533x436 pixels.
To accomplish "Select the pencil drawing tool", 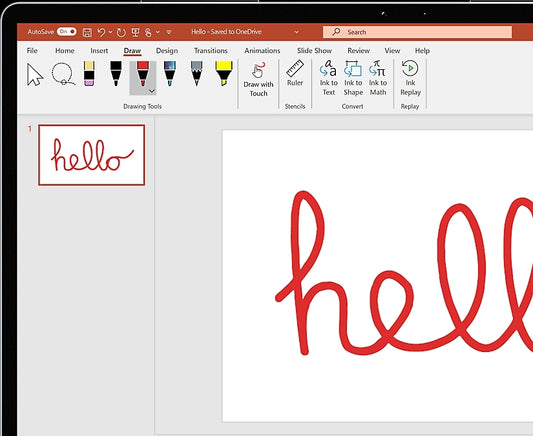I will pos(196,73).
